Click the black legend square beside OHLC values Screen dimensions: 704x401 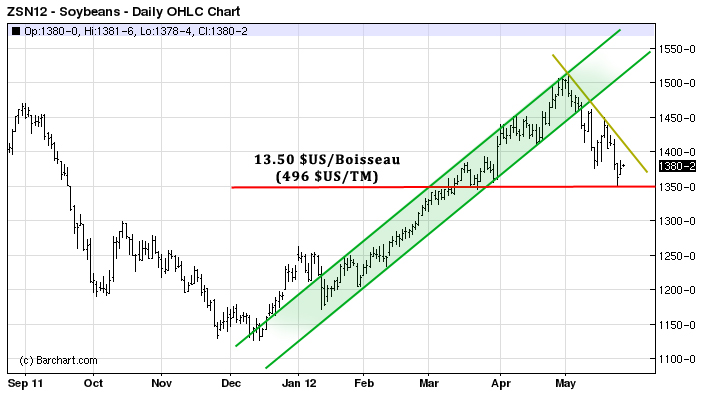tap(15, 32)
